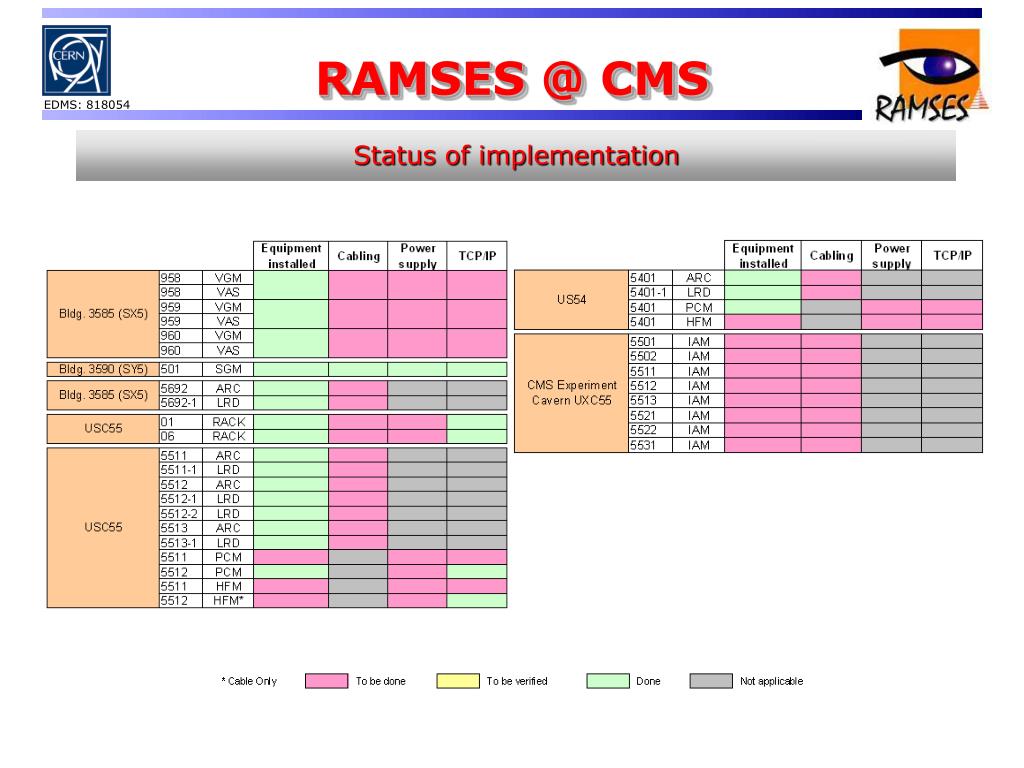Click the green TCP/IP cell in row HFM*

pyautogui.click(x=477, y=600)
